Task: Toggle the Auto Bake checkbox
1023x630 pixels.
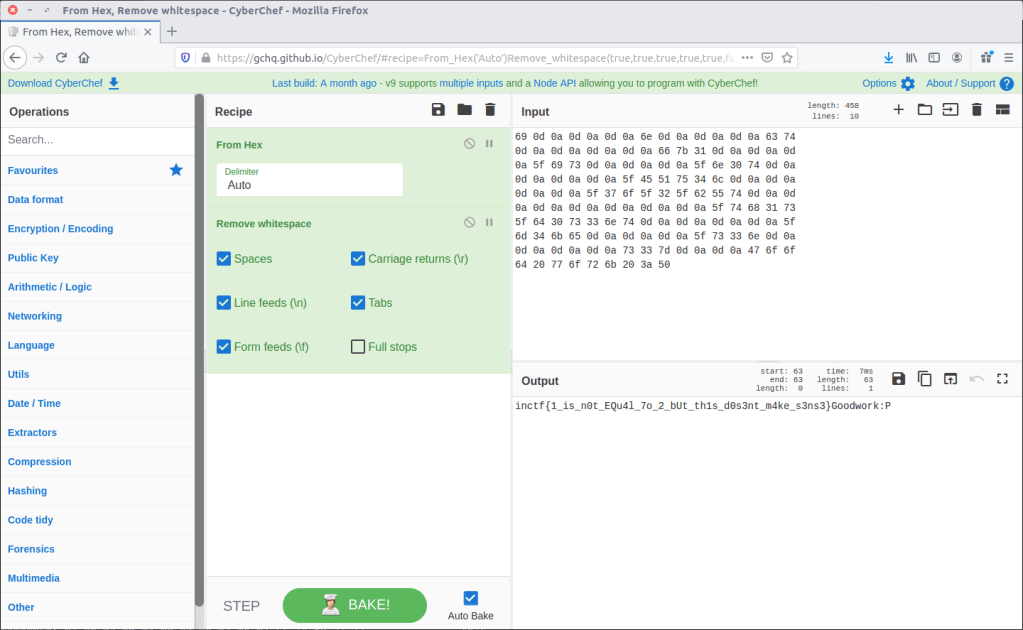Action: click(x=470, y=598)
